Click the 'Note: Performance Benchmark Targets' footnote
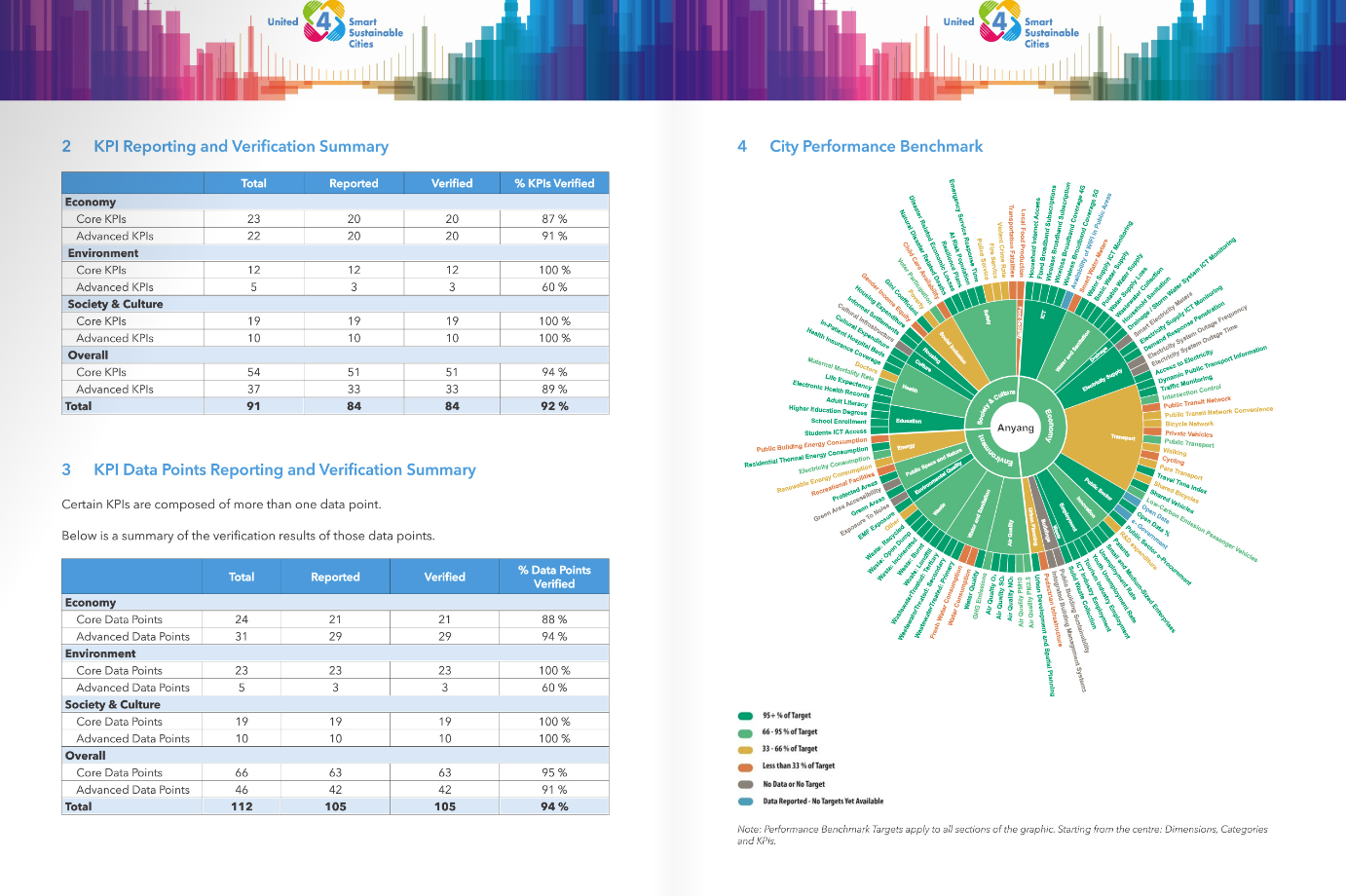Viewport: 1346px width, 896px height. 1002,835
